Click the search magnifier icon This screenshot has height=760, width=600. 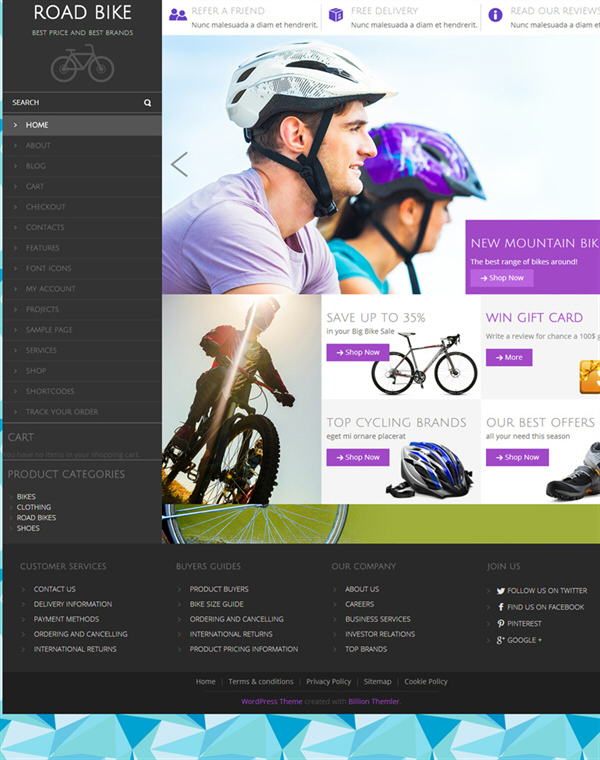(x=147, y=103)
